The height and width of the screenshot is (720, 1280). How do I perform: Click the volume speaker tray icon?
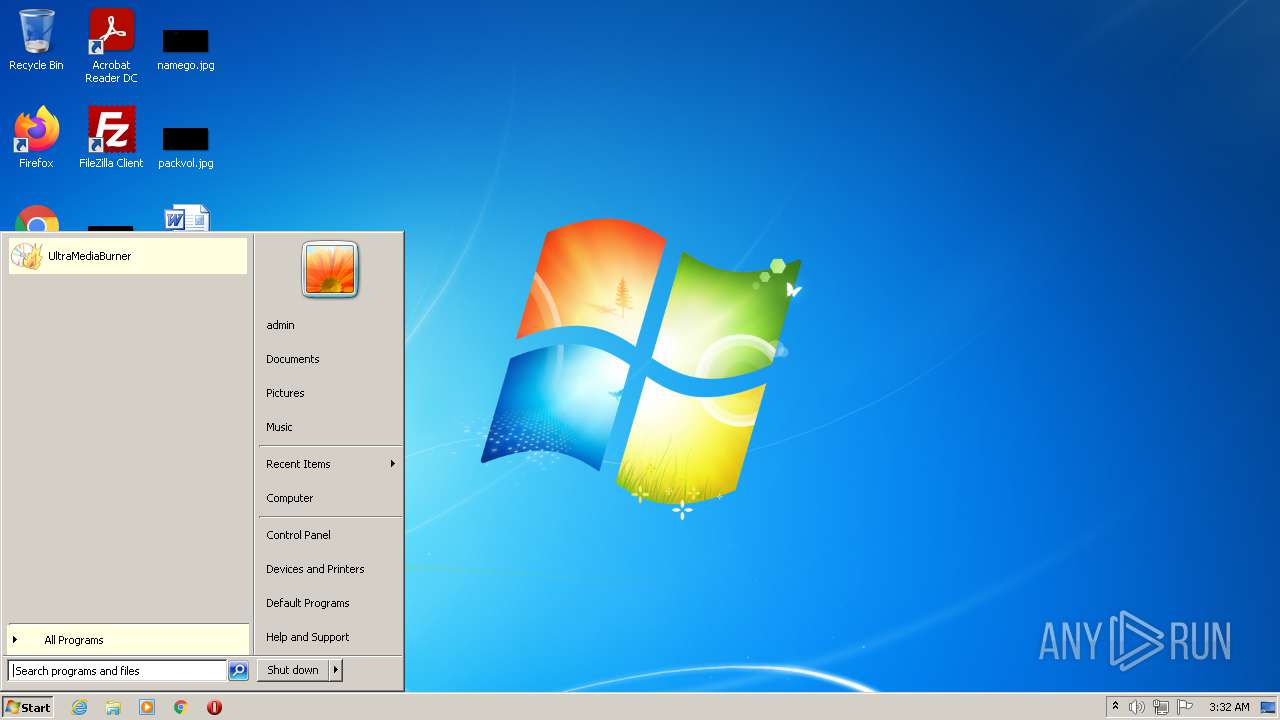coord(1137,707)
